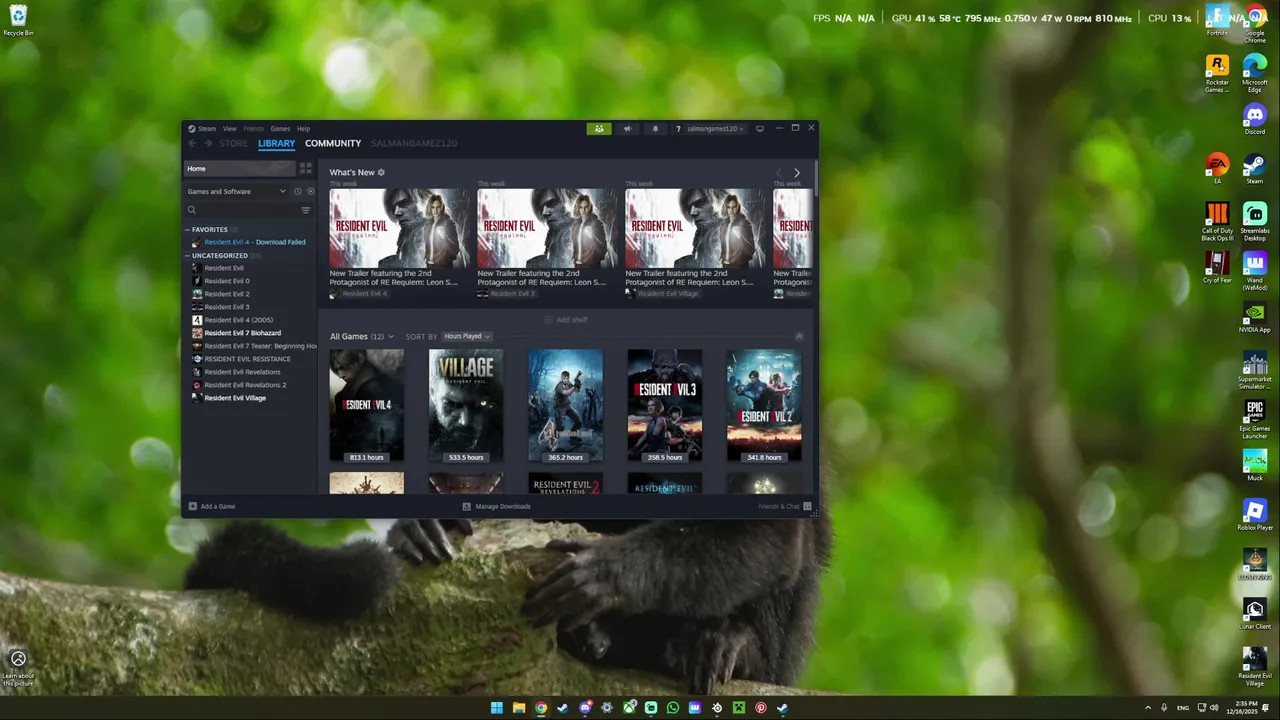
Task: Open Friends & Chat
Action: pyautogui.click(x=785, y=506)
